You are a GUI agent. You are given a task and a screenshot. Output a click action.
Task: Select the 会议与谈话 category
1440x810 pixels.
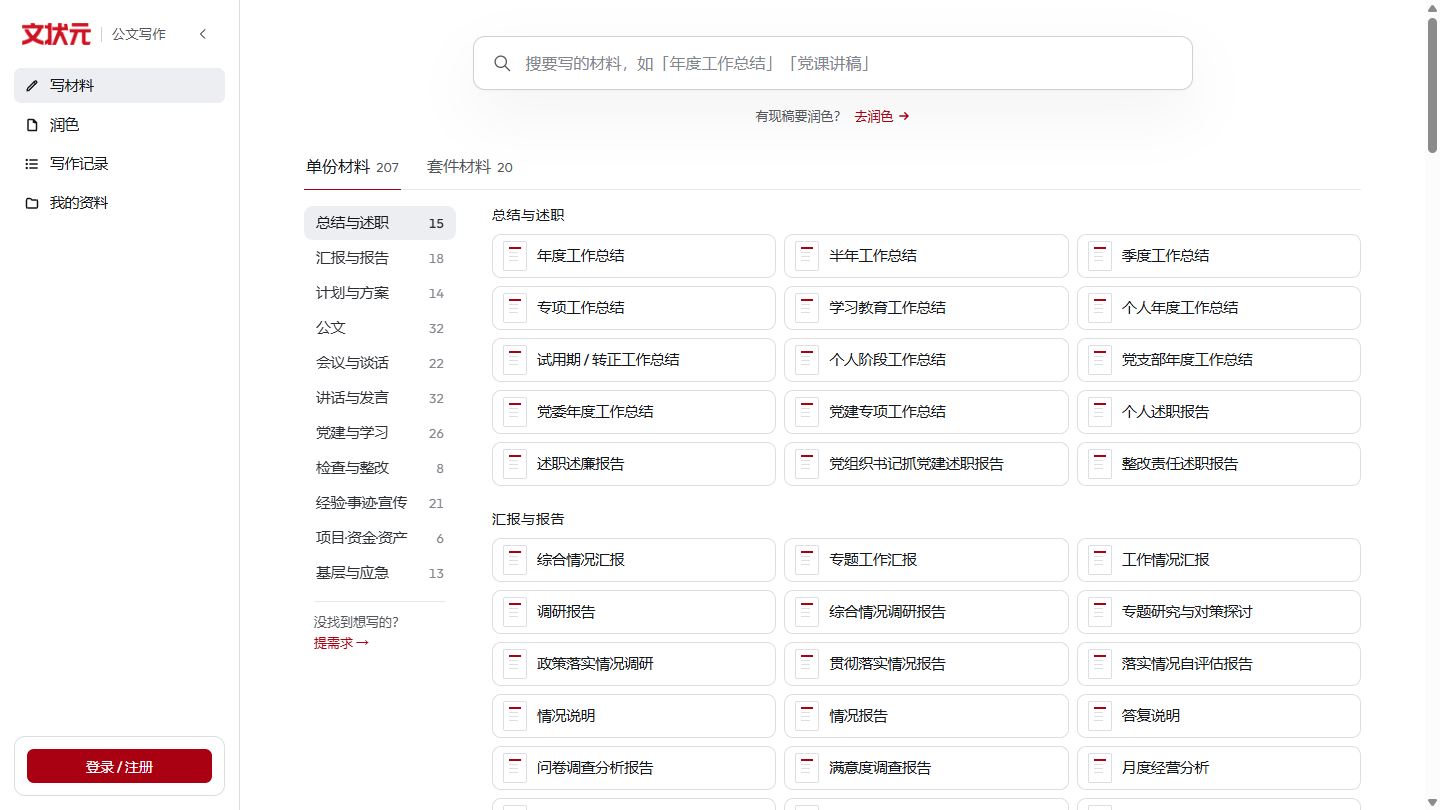380,363
